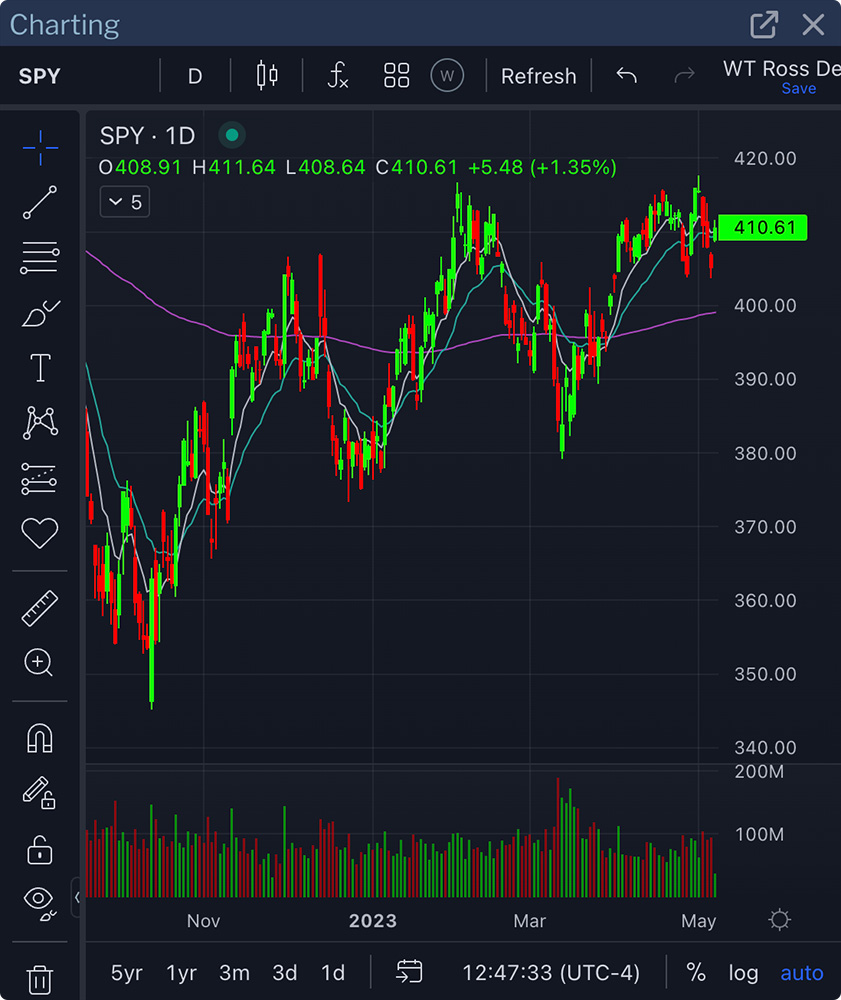Toggle percent scale mode
The width and height of the screenshot is (841, 1000).
(x=696, y=973)
